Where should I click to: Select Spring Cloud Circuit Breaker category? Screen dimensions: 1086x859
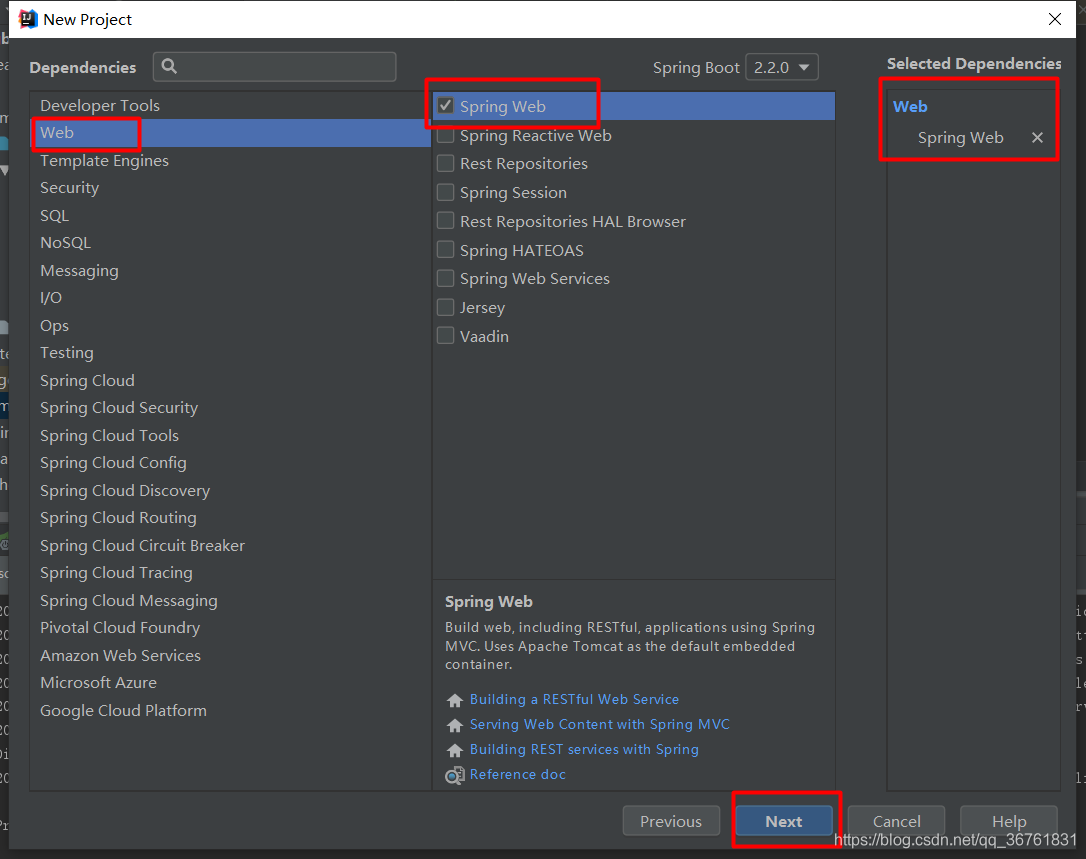click(230, 545)
